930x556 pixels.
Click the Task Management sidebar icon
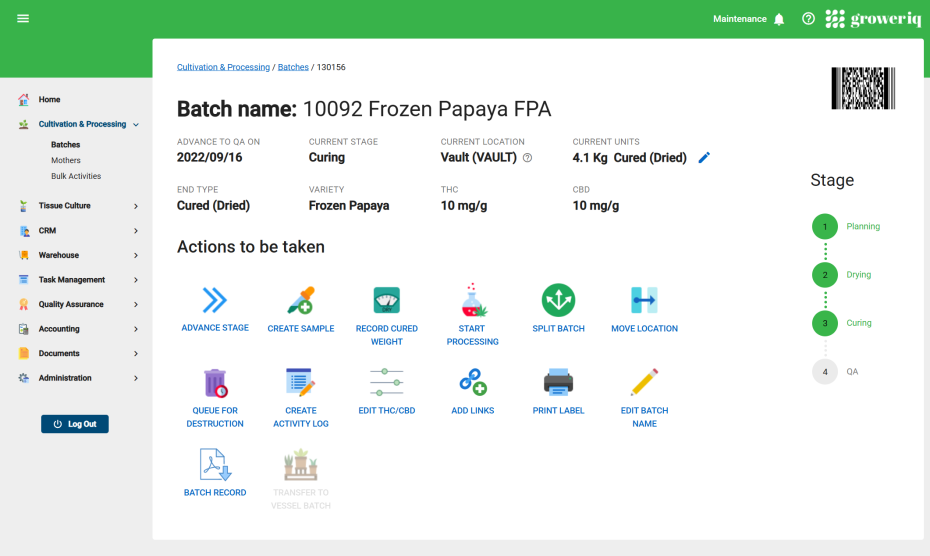click(24, 279)
